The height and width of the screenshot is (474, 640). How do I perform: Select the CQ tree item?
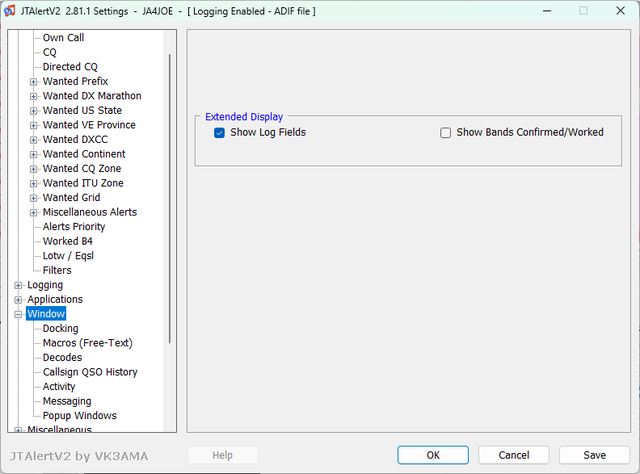pyautogui.click(x=49, y=52)
